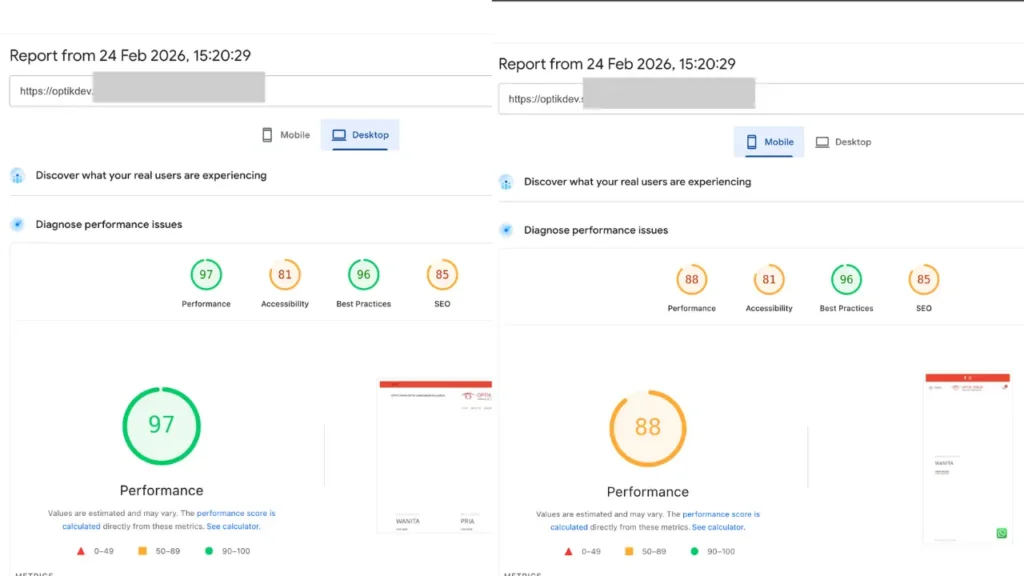The image size is (1024, 576).
Task: Open the Best Practices score gauge of 96
Action: pos(362,274)
